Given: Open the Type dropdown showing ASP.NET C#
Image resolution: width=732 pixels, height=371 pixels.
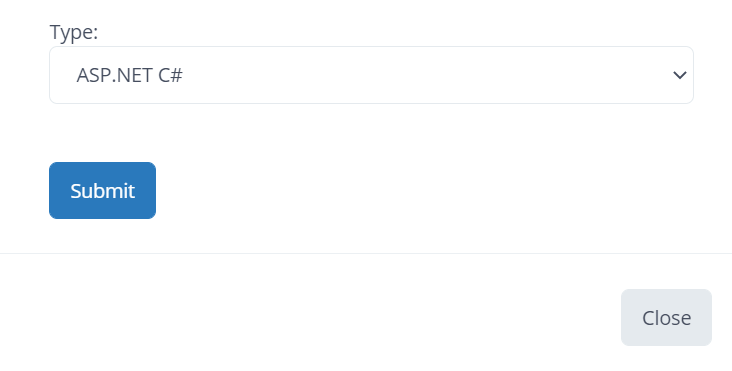Looking at the screenshot, I should pyautogui.click(x=371, y=75).
